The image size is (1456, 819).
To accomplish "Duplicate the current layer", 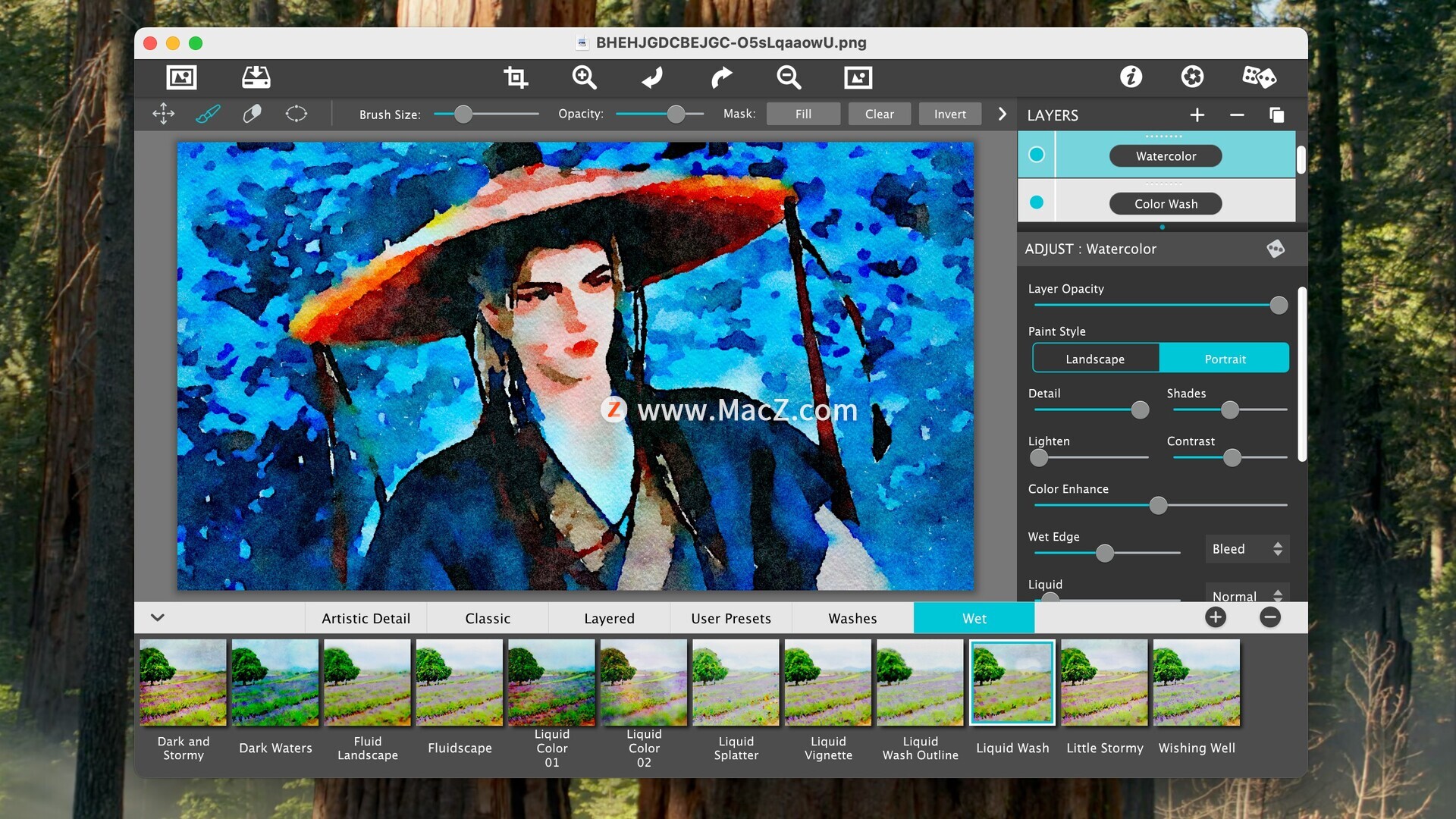I will tap(1276, 115).
